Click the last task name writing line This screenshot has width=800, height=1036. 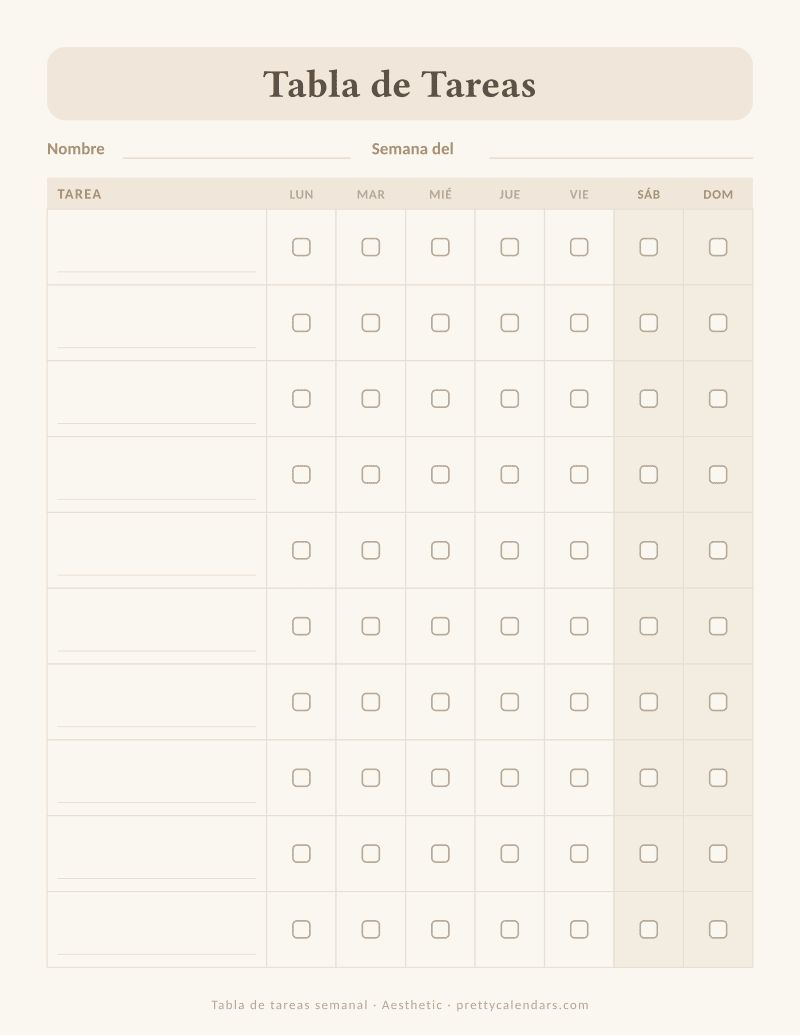click(157, 953)
